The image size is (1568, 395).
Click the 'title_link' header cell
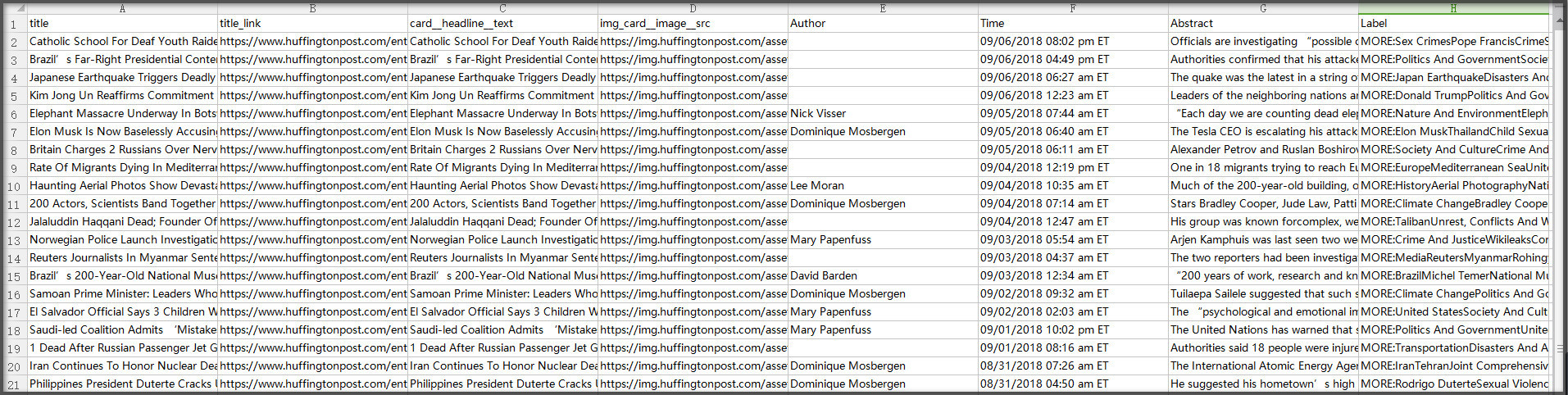[x=312, y=23]
